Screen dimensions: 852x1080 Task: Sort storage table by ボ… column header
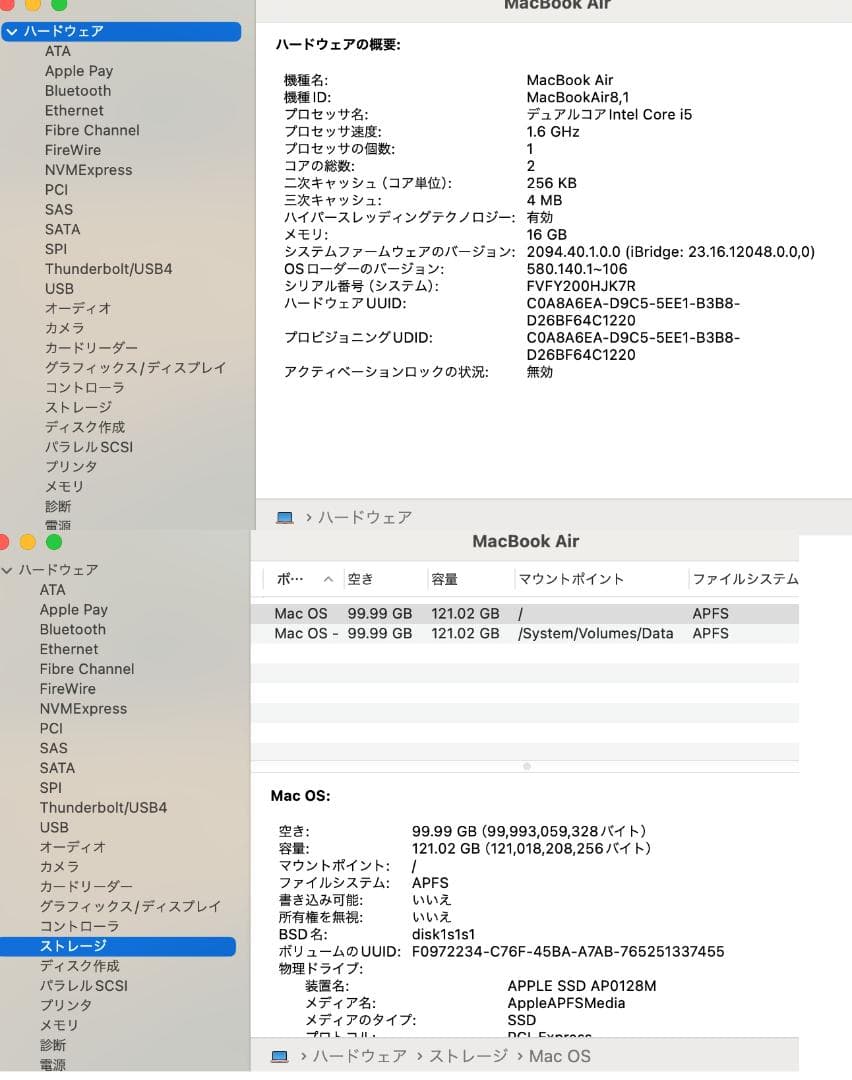tap(304, 580)
